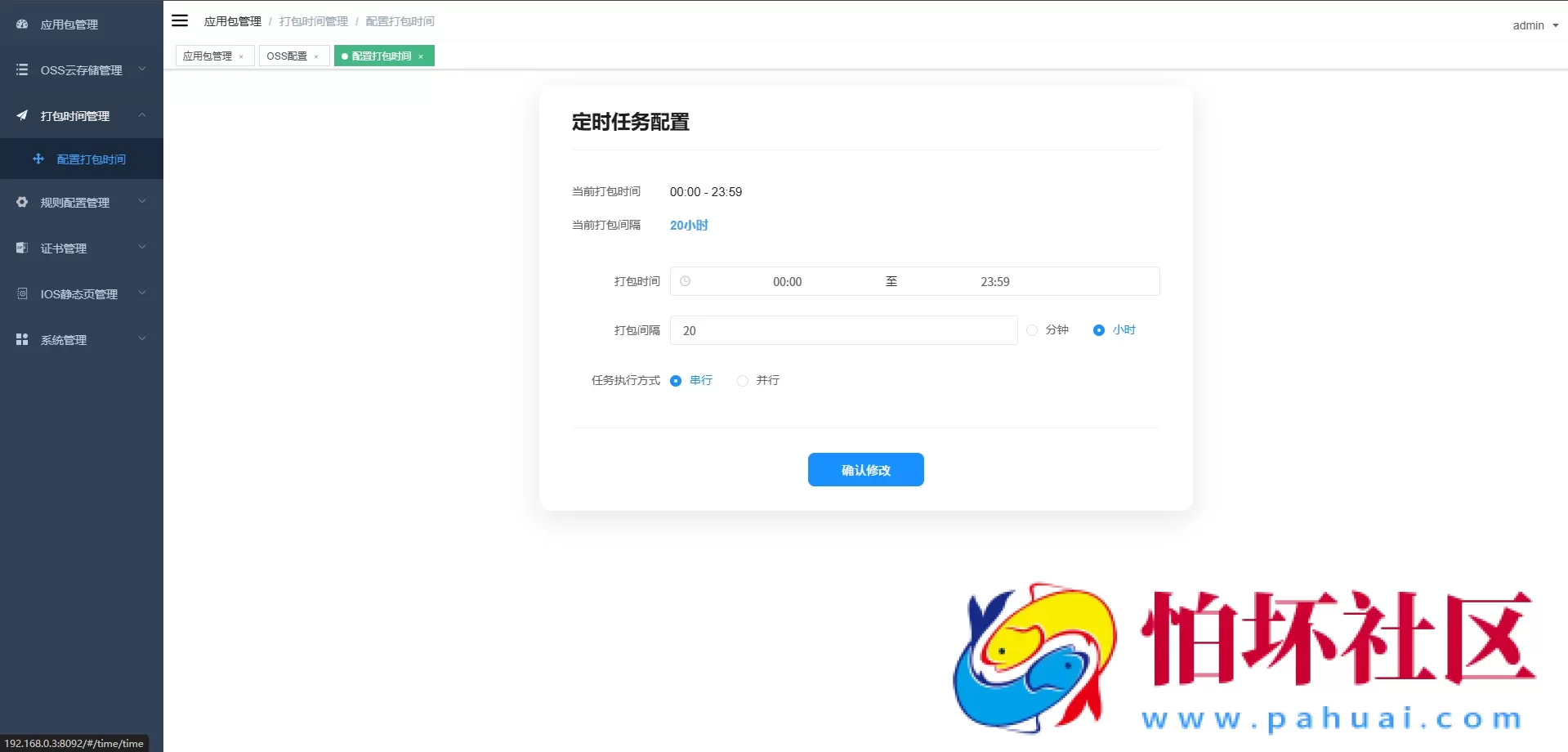Image resolution: width=1568 pixels, height=752 pixels.
Task: Expand the OSS云存储管理 submenu
Action: click(x=141, y=69)
